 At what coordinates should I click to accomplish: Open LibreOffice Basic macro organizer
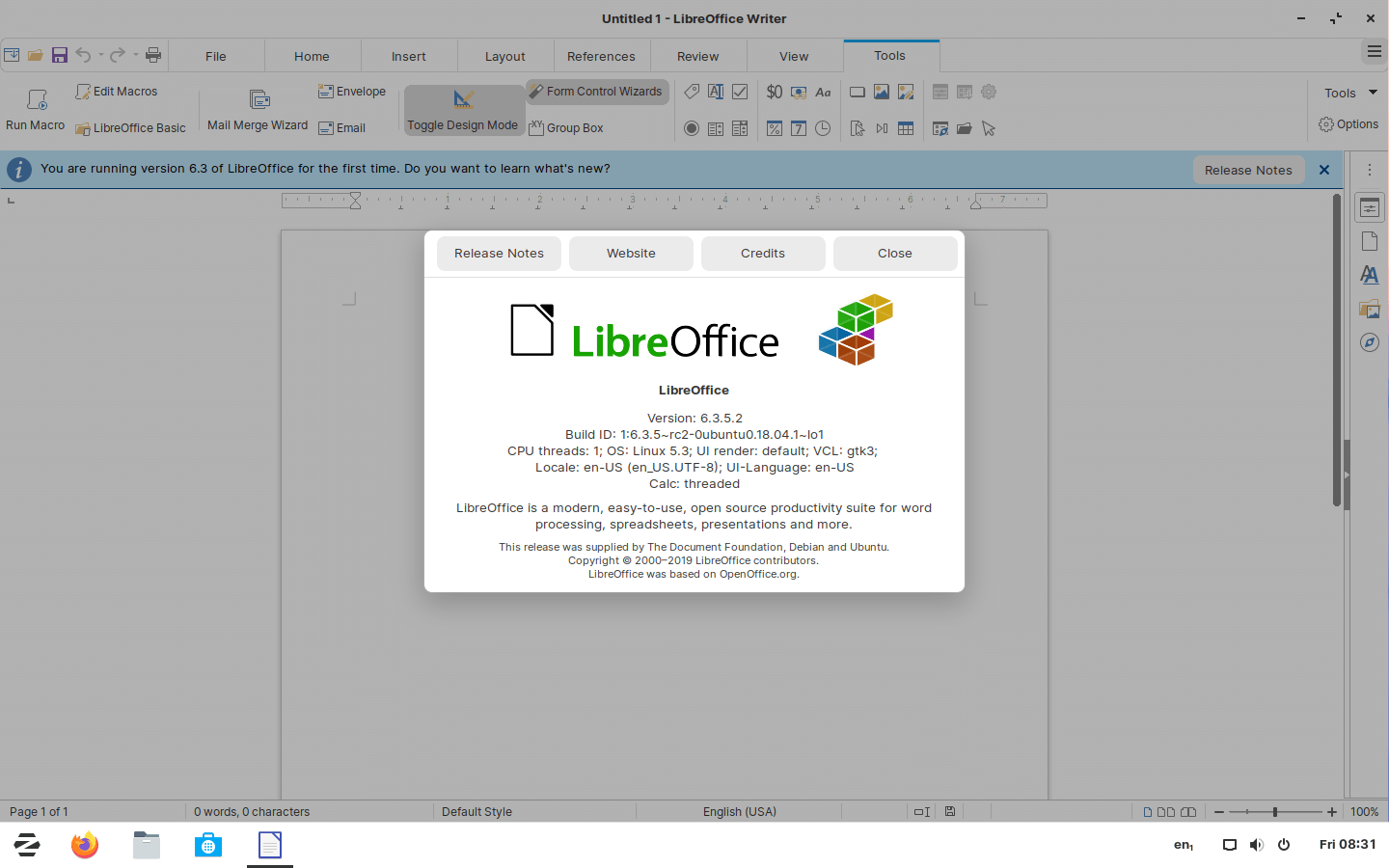[130, 128]
